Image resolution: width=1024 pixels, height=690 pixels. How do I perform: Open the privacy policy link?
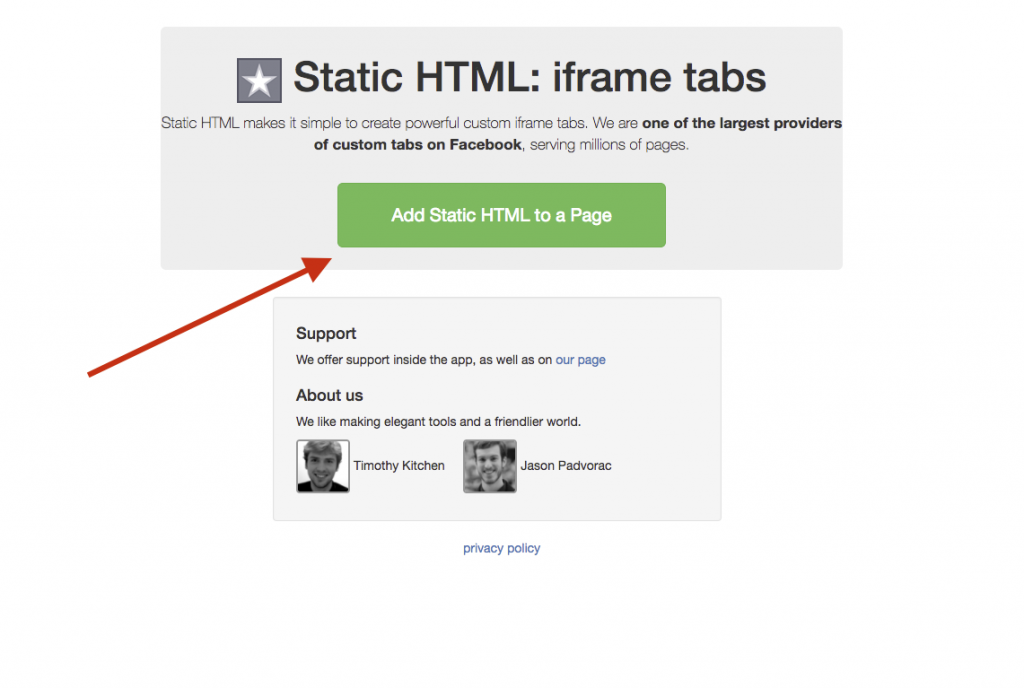[x=501, y=548]
